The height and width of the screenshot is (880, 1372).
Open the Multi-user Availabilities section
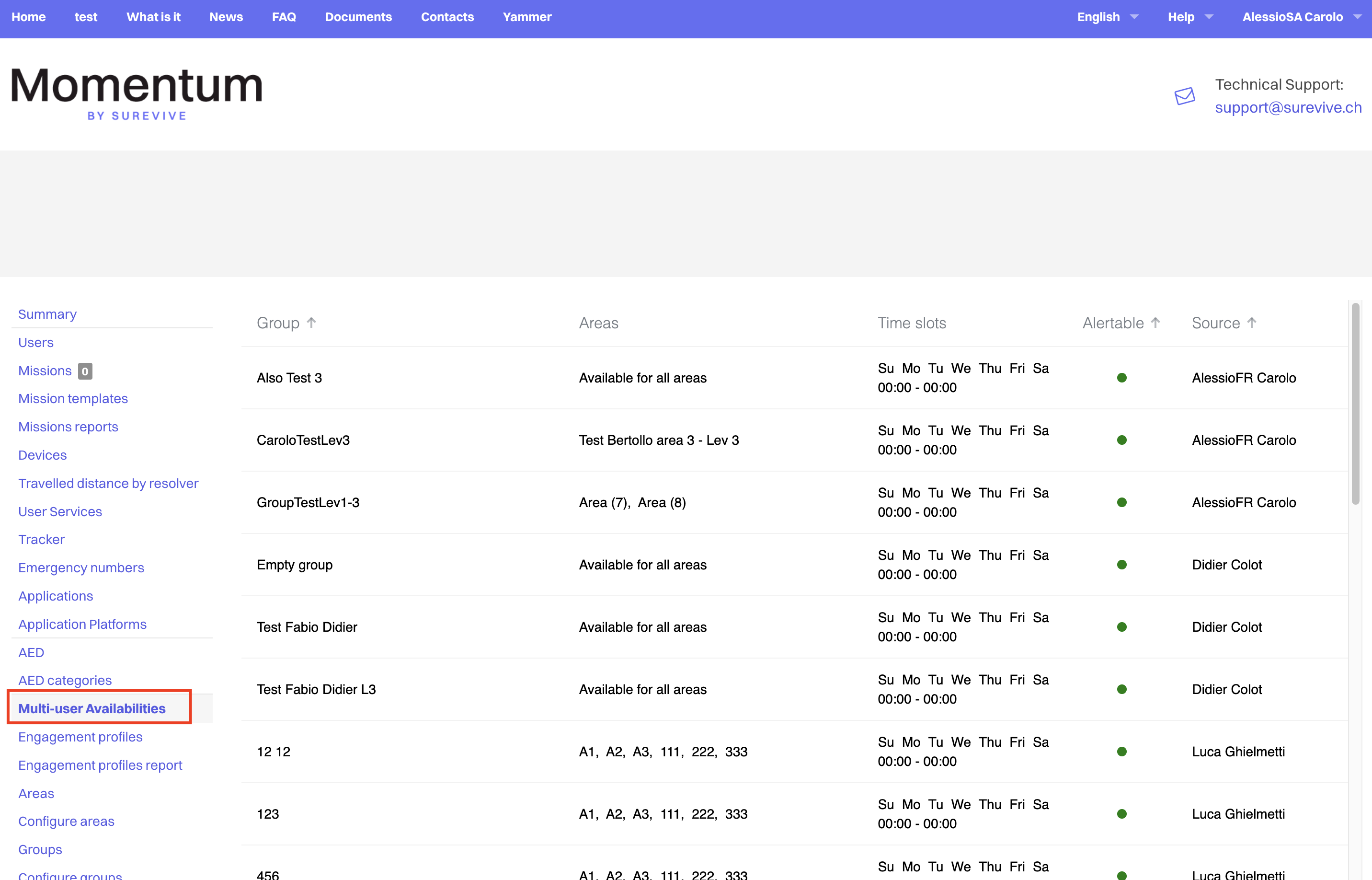[92, 708]
